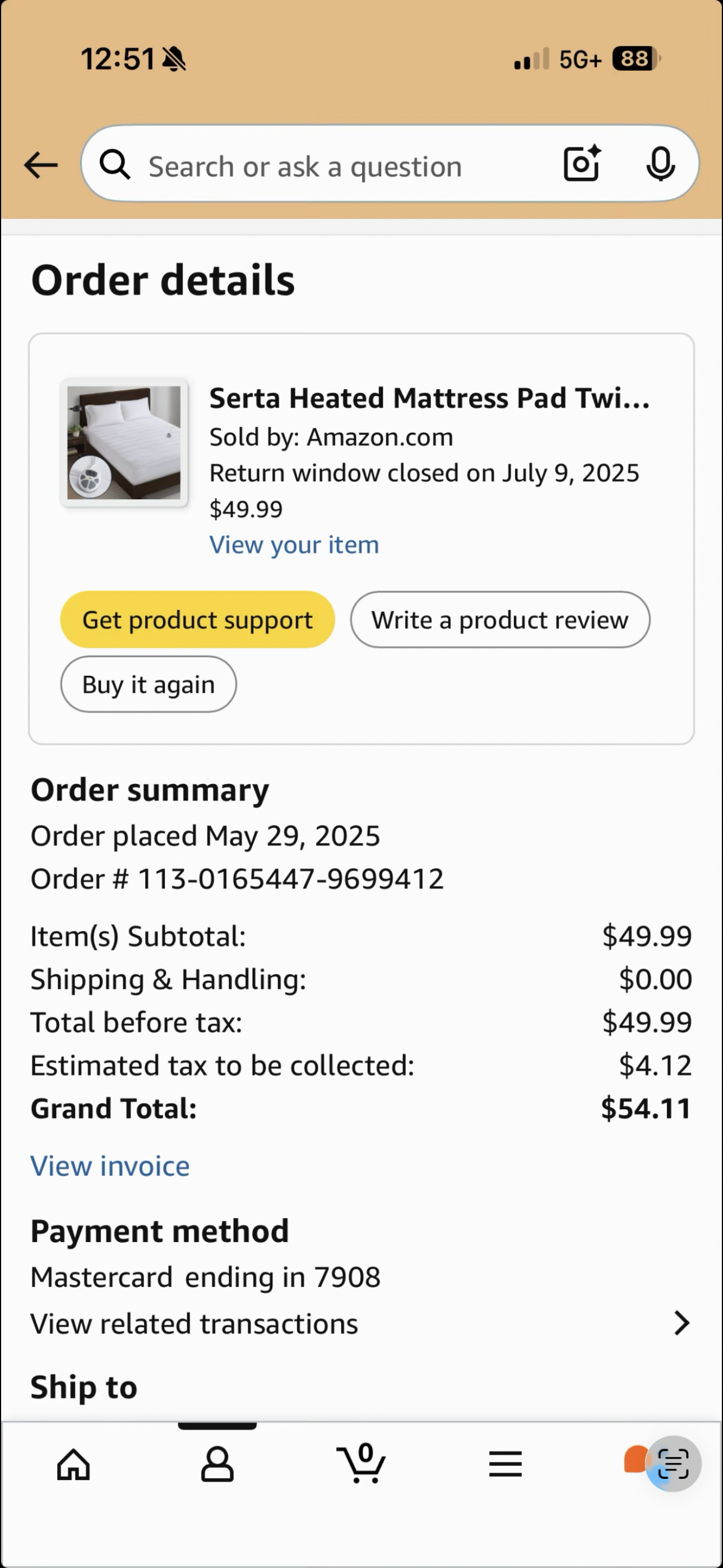Tap the Rufus assistant orange icon

click(x=636, y=1460)
